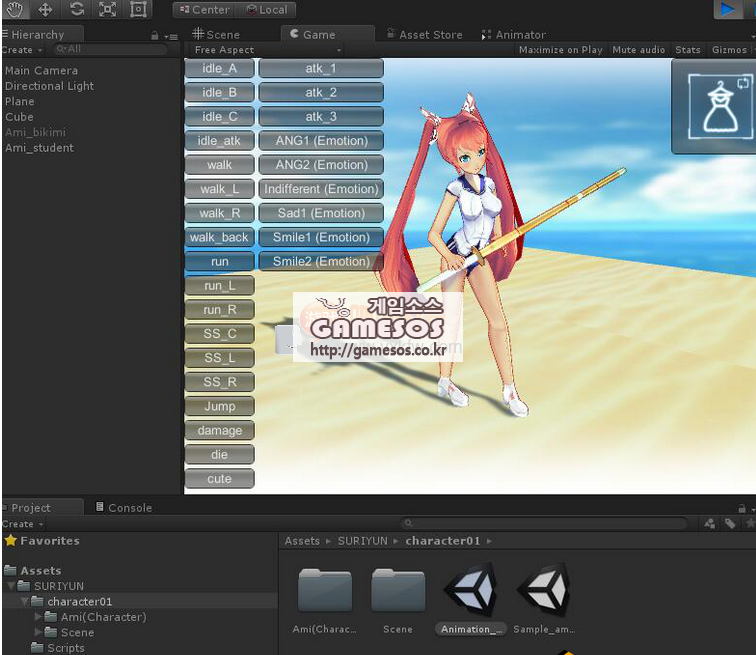
Task: Select Main Camera in Hierarchy
Action: click(41, 70)
